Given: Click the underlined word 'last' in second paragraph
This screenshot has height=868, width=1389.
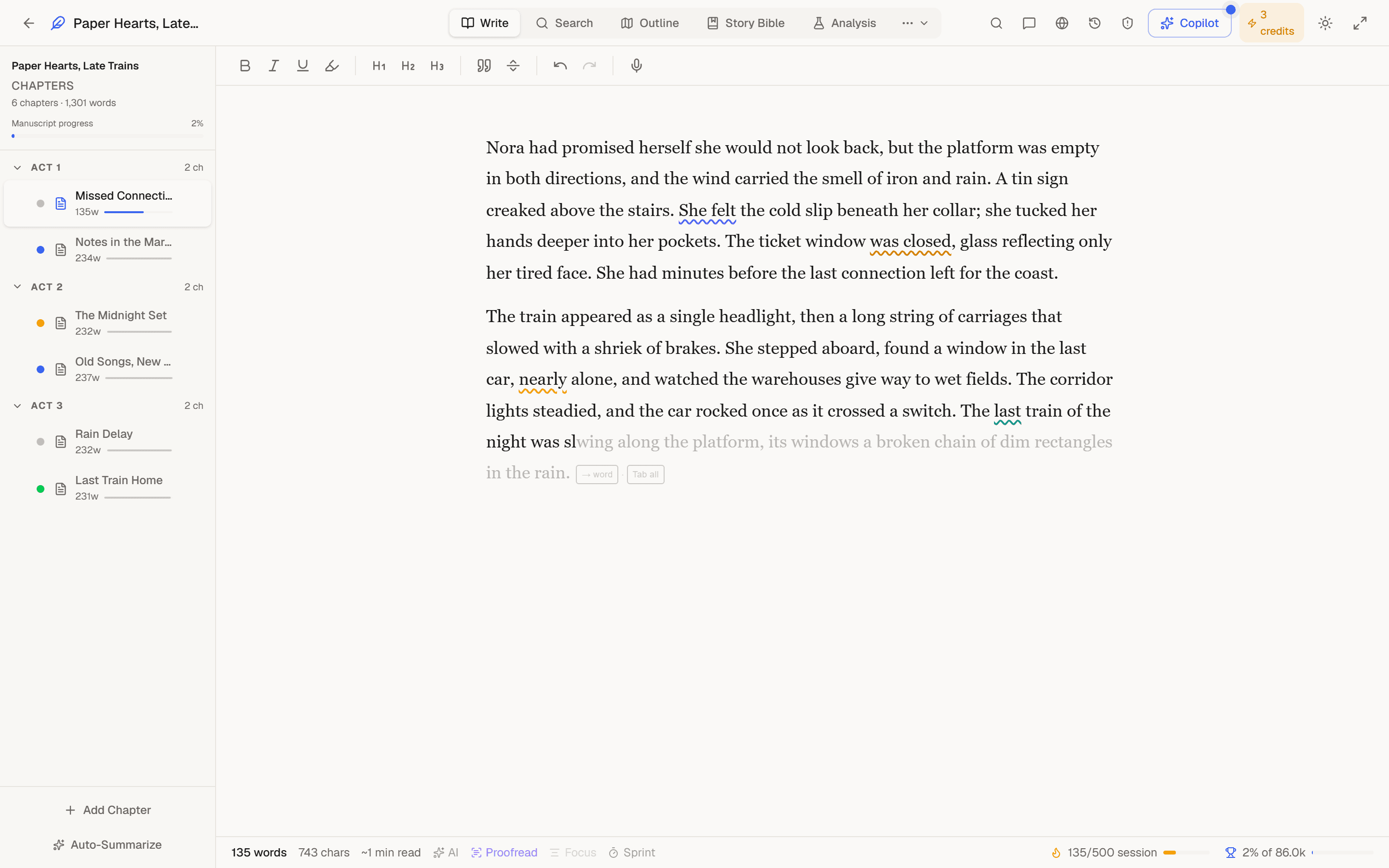Looking at the screenshot, I should (1008, 411).
